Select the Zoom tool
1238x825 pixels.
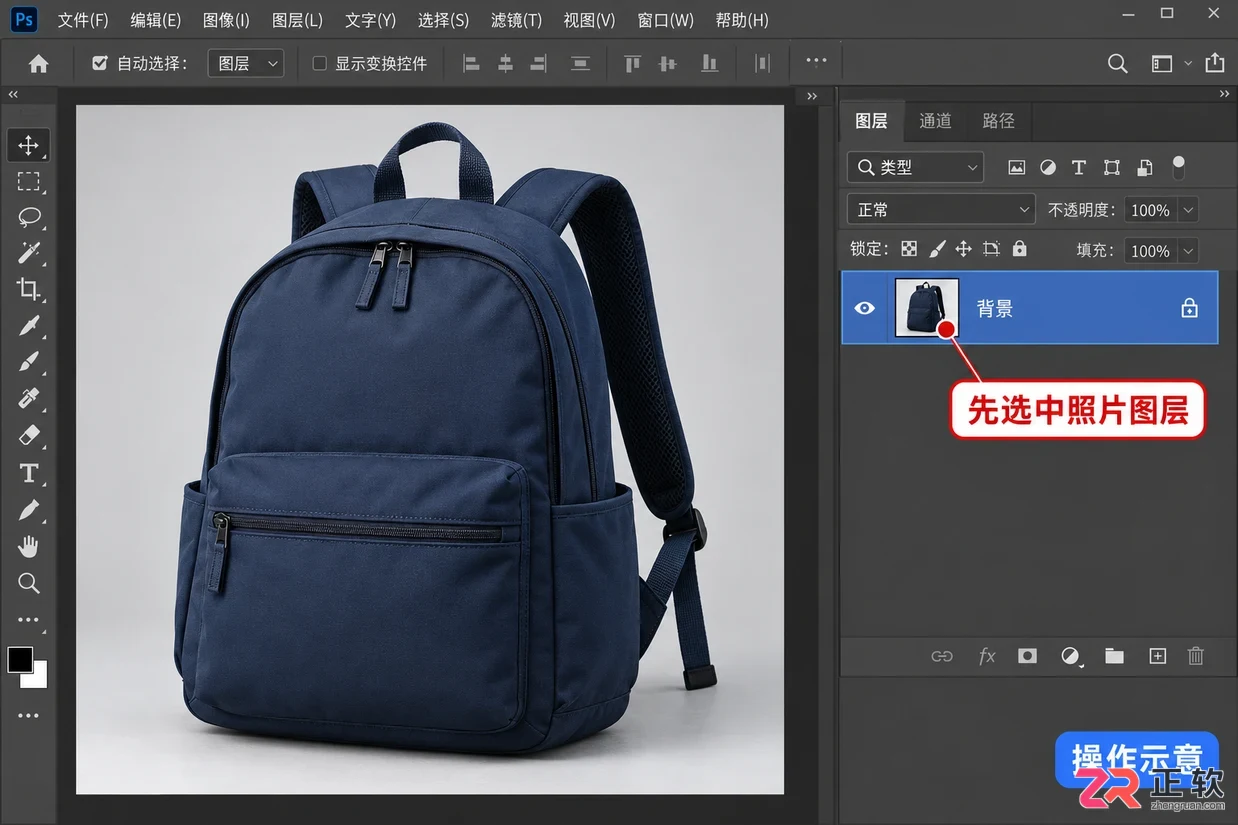28,583
